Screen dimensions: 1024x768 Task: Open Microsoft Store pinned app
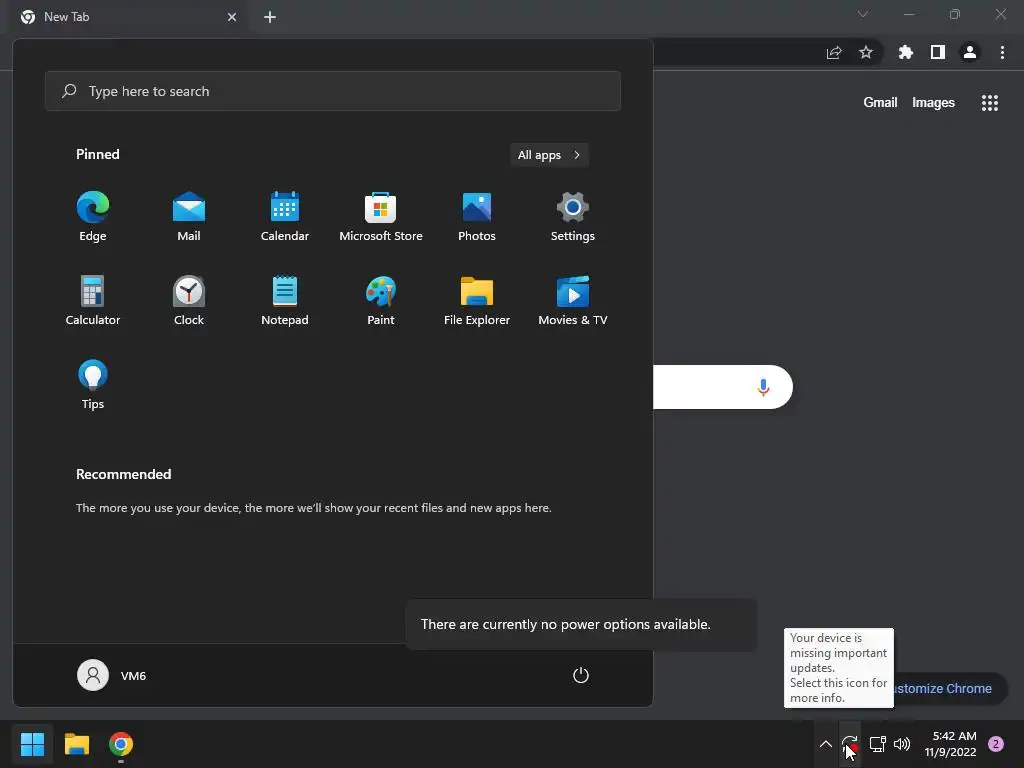381,217
